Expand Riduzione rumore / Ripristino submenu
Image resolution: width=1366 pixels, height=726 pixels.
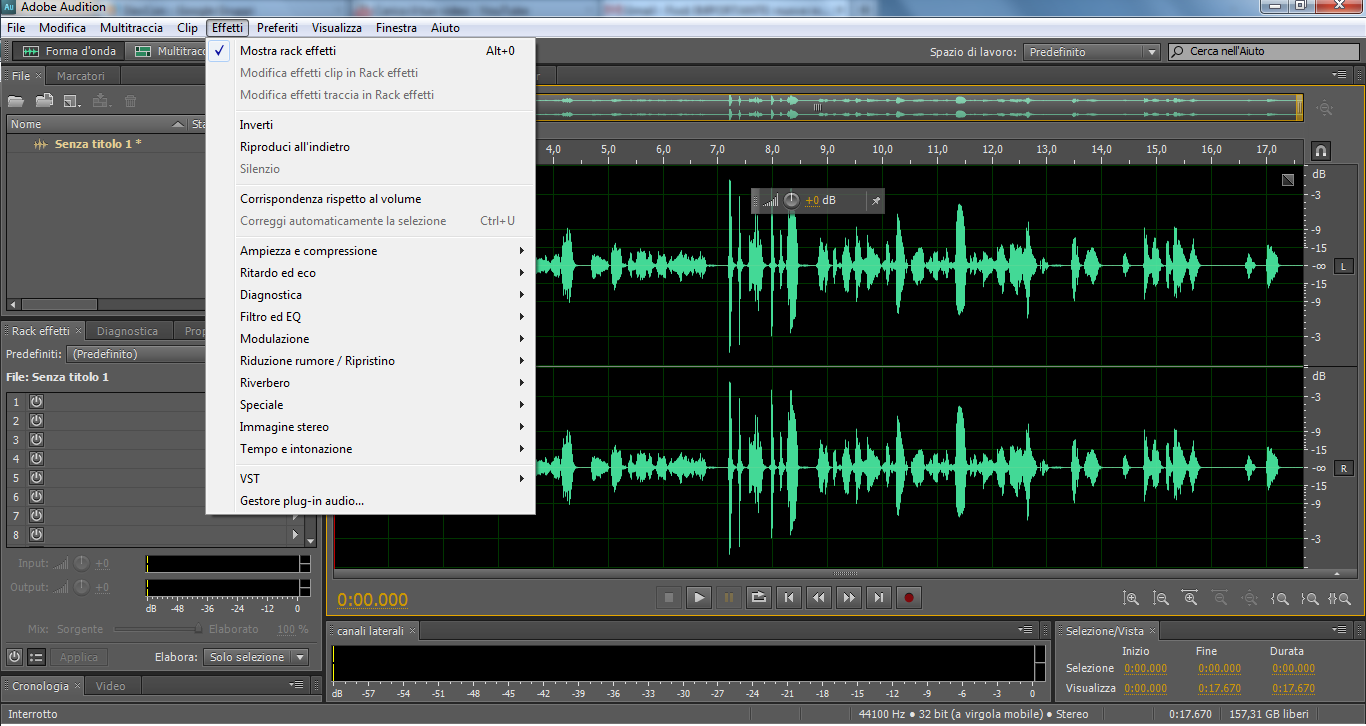[371, 361]
